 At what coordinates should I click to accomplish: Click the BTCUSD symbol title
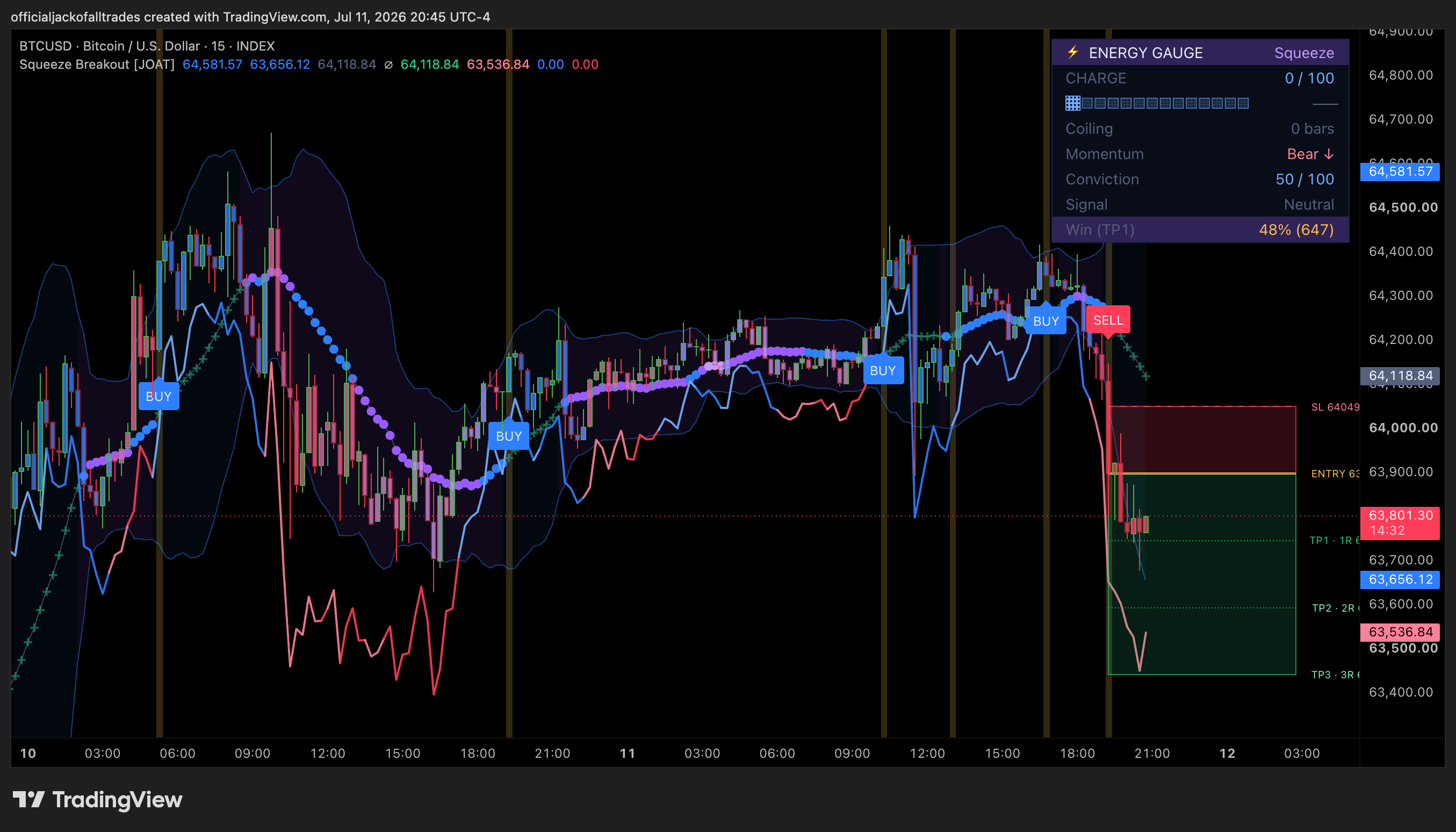pos(147,46)
